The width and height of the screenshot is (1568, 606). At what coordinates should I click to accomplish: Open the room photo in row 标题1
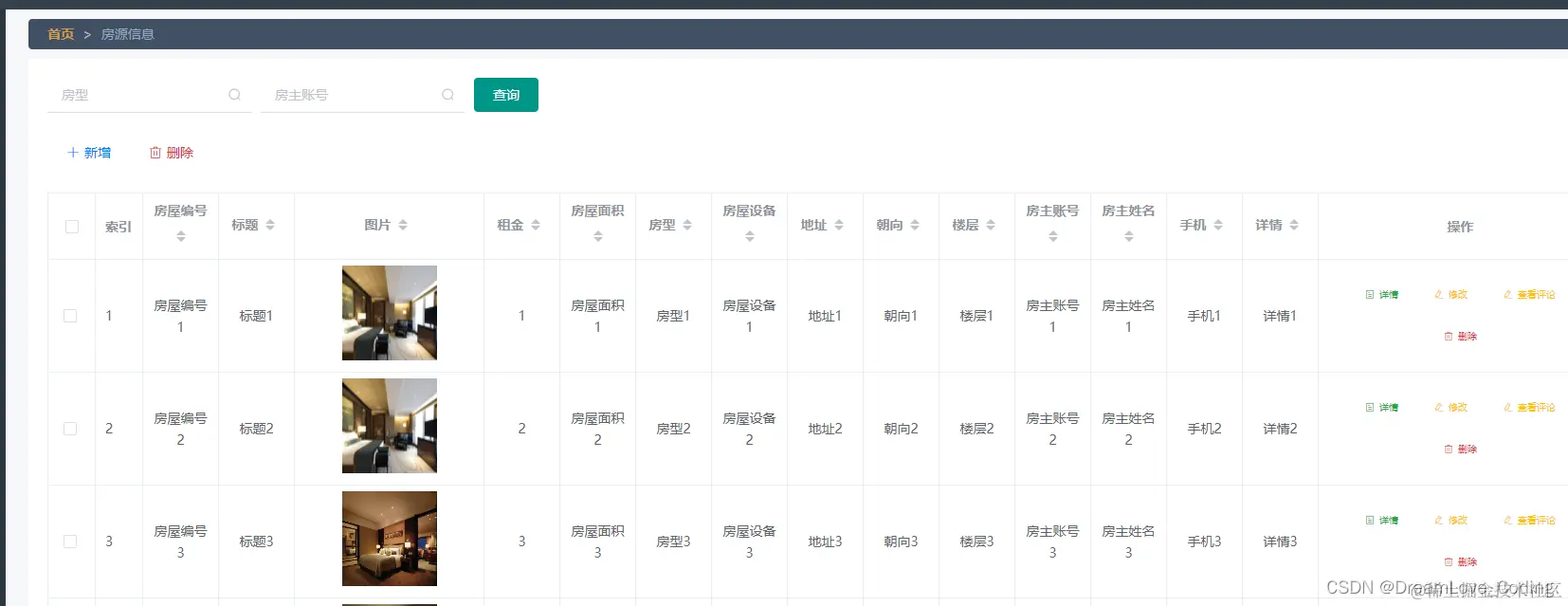point(390,313)
